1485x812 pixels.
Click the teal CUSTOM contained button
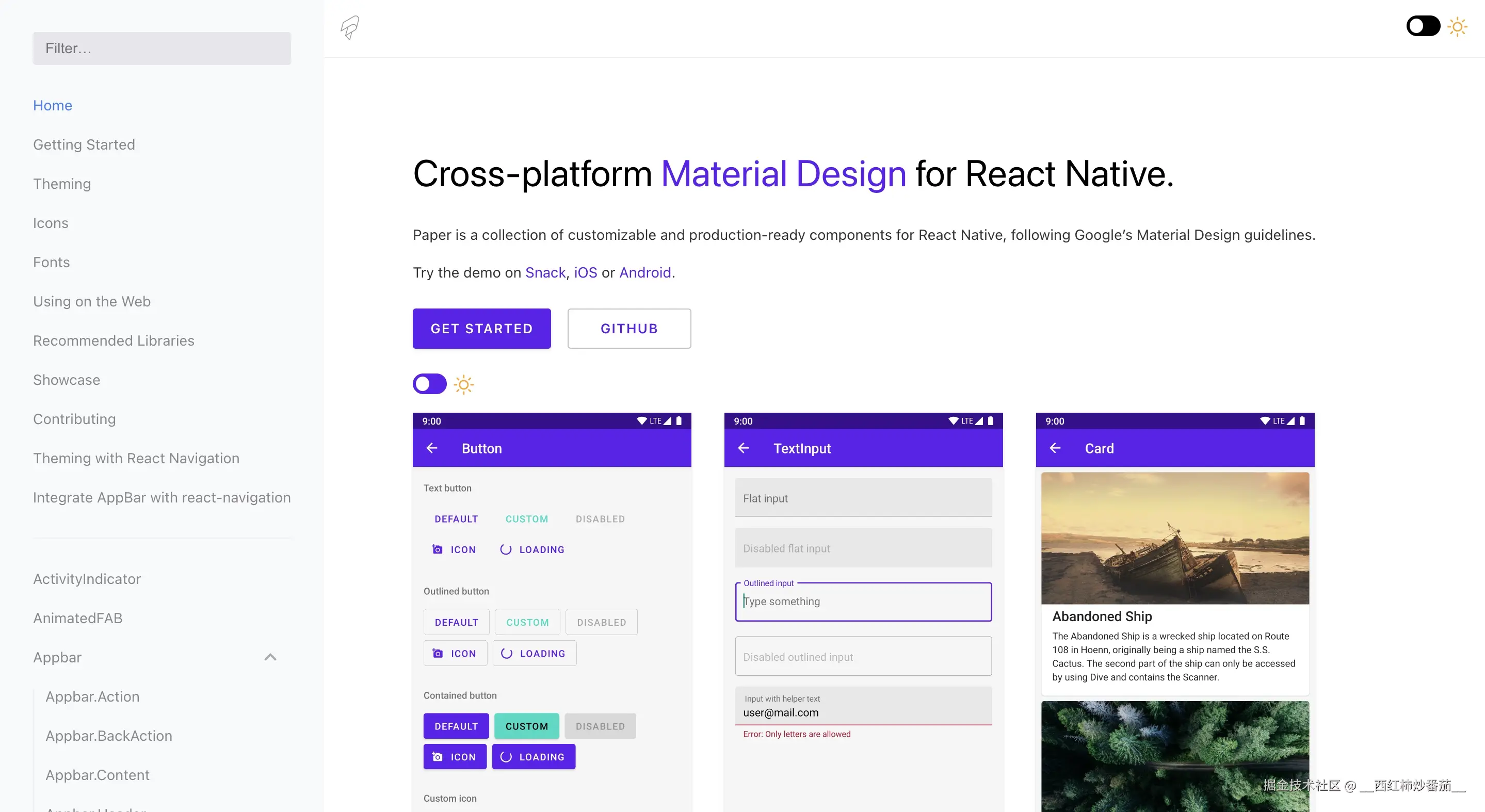(x=526, y=726)
